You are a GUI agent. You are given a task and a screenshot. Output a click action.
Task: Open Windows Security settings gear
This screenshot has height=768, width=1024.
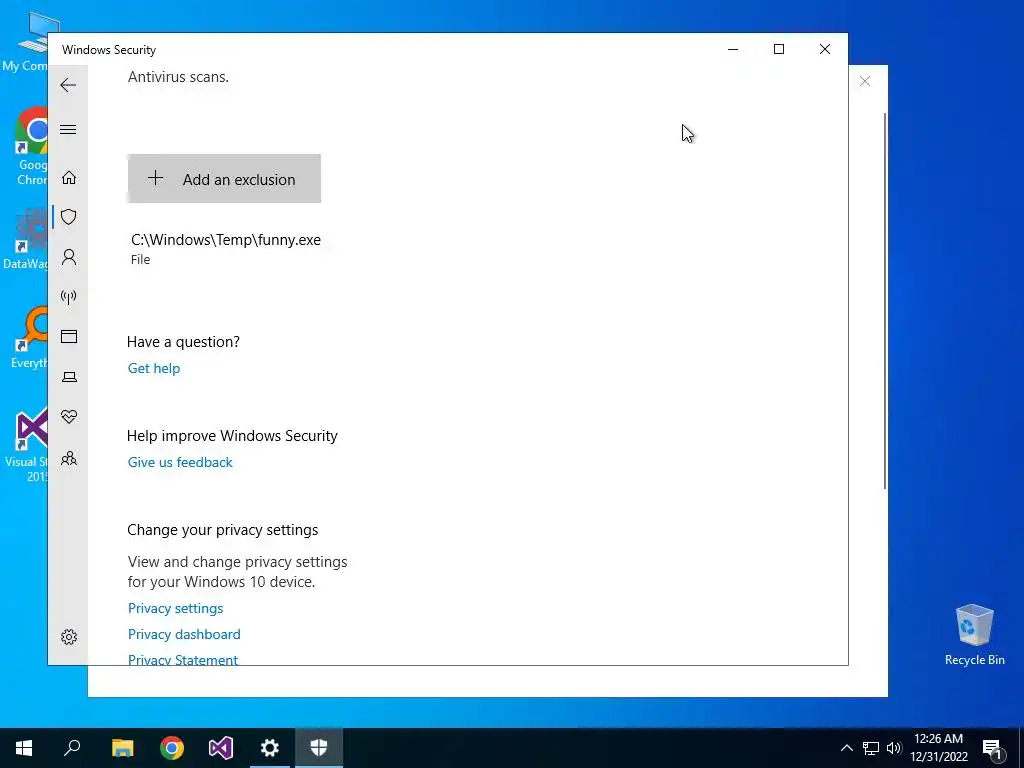69,637
